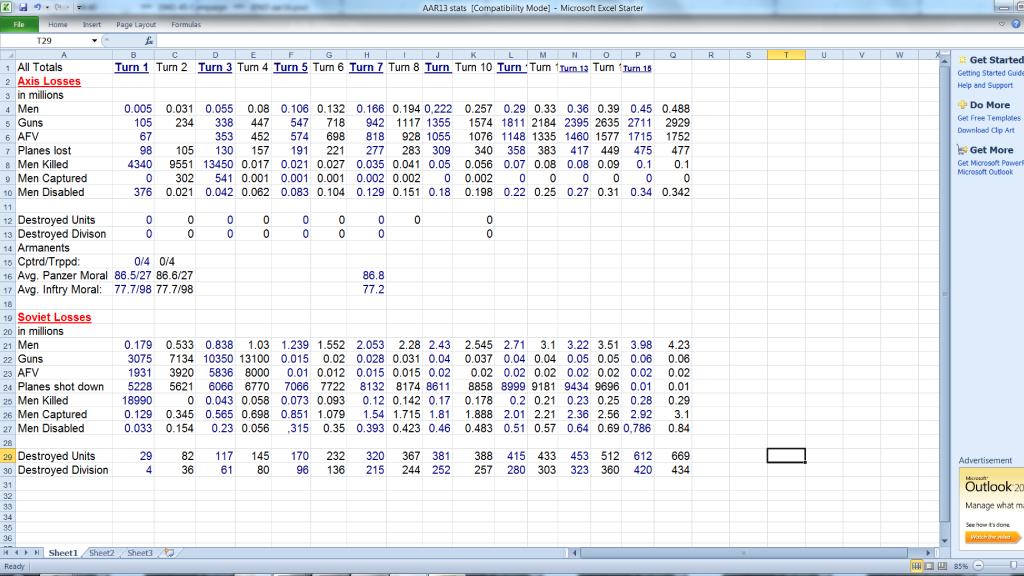Click the Insert Worksheet icon after Sheet3

169,553
